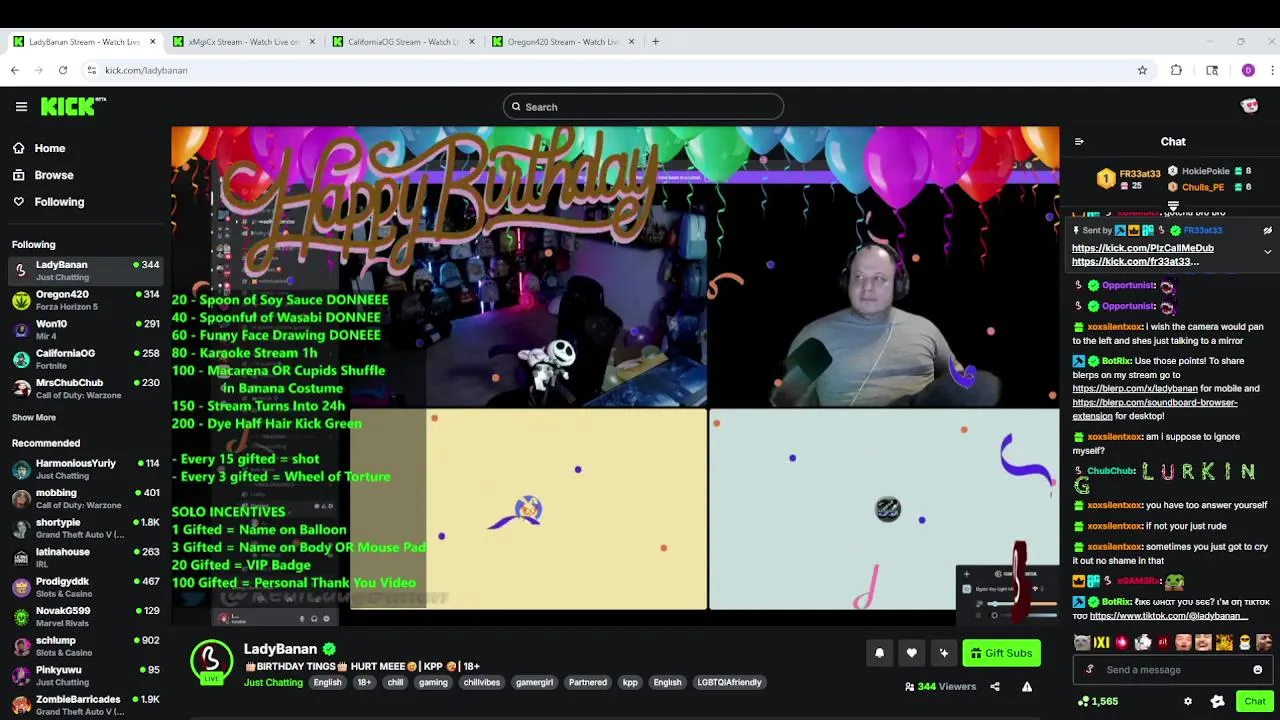
Task: Open the recommended channel HarmoniousYuriy
Action: [85, 469]
